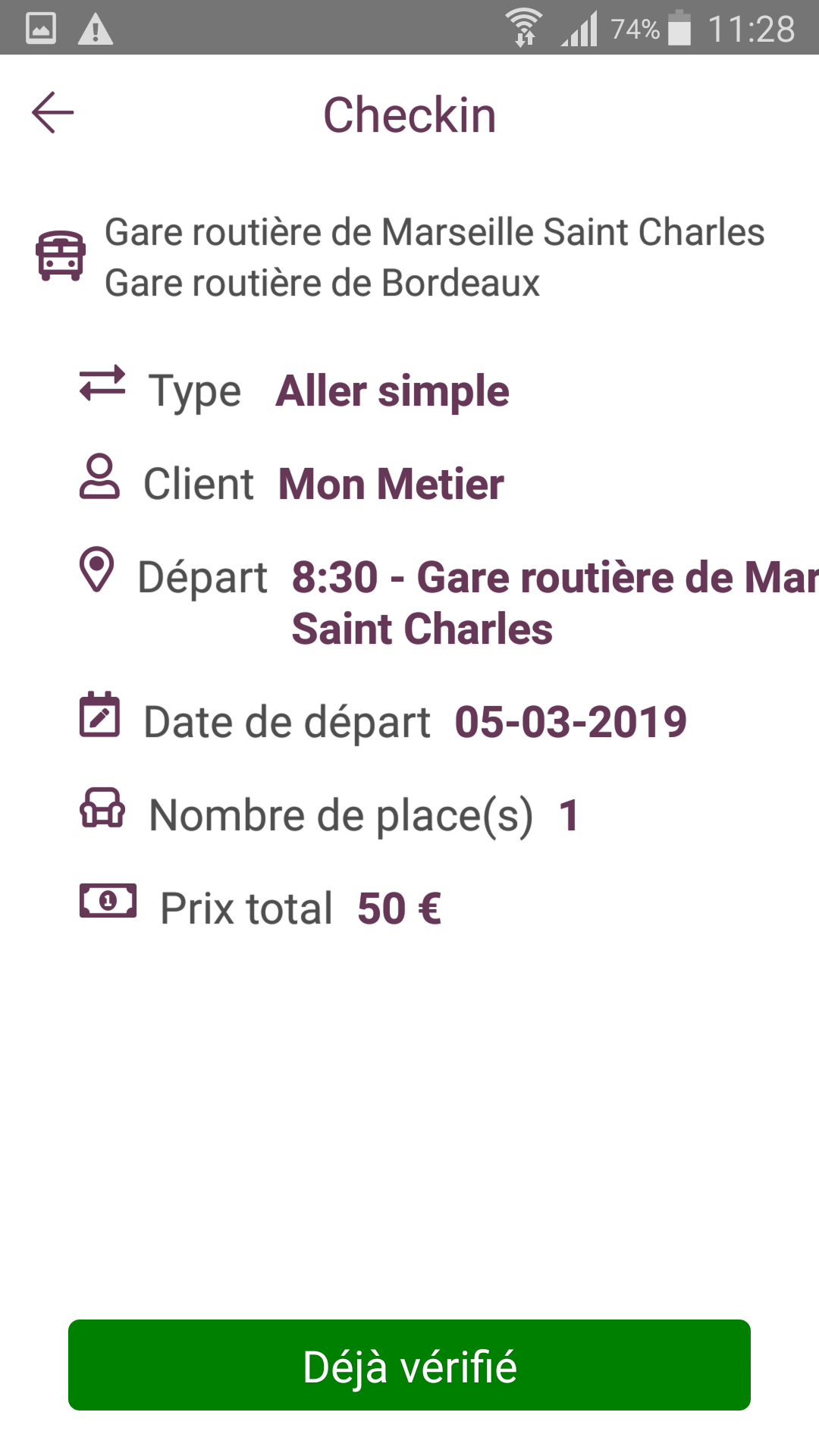This screenshot has height=1456, width=819.
Task: Tap the client person icon
Action: pyautogui.click(x=99, y=477)
